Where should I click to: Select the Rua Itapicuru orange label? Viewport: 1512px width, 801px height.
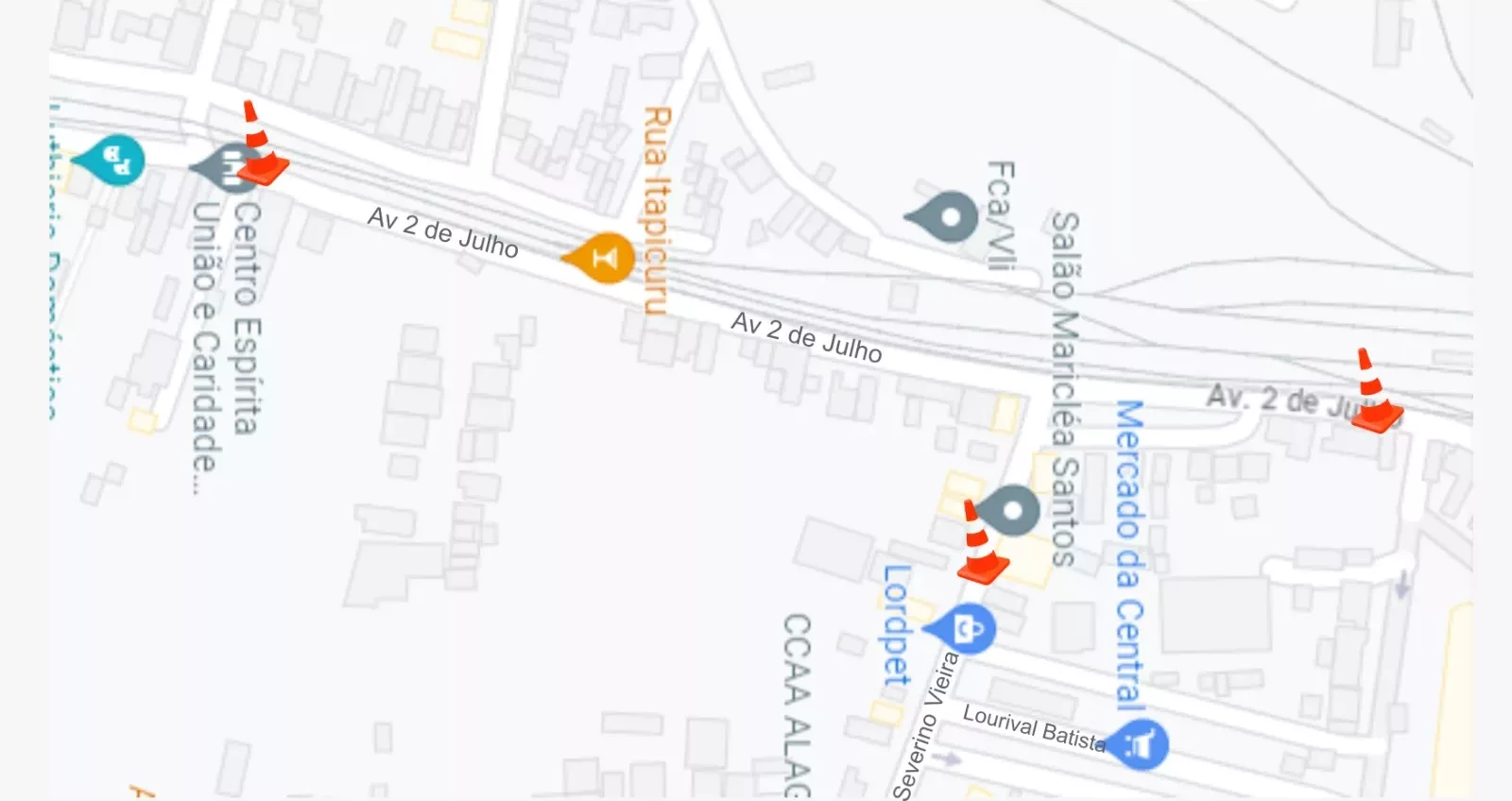point(656,210)
